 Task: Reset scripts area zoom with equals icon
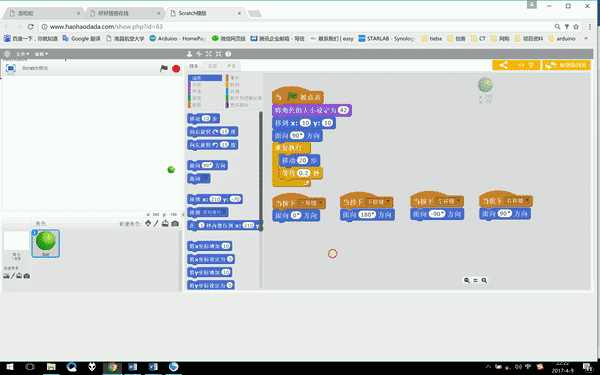(476, 280)
